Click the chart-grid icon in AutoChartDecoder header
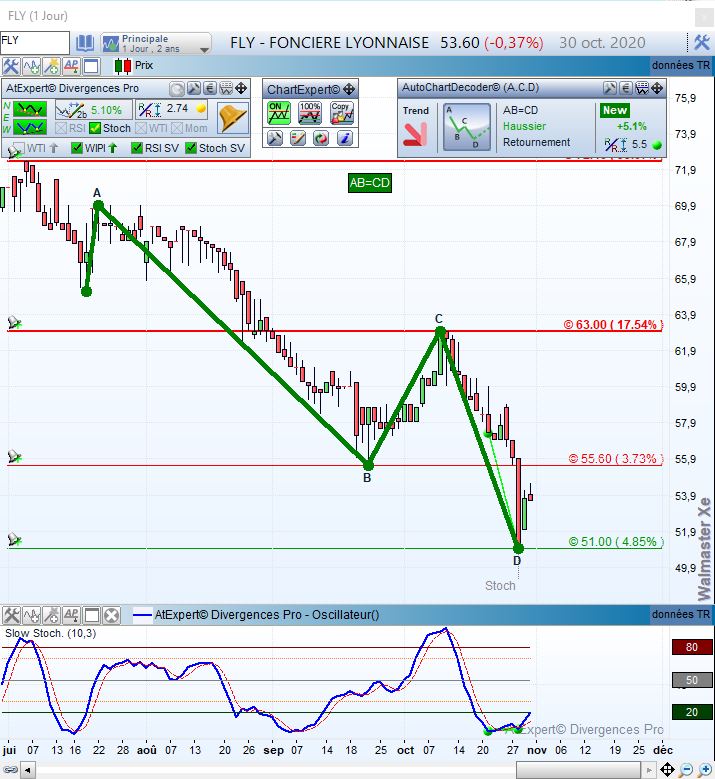715x779 pixels. tap(642, 88)
